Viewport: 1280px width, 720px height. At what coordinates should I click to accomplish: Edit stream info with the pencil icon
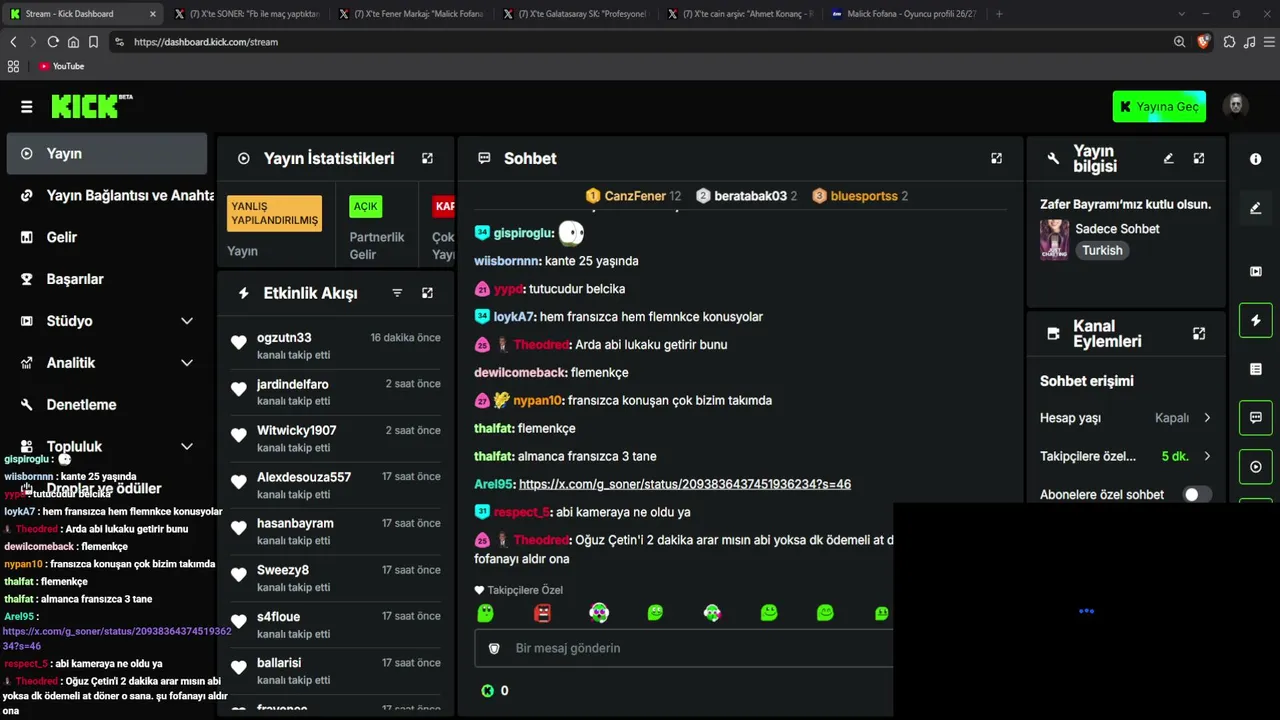click(x=1168, y=158)
